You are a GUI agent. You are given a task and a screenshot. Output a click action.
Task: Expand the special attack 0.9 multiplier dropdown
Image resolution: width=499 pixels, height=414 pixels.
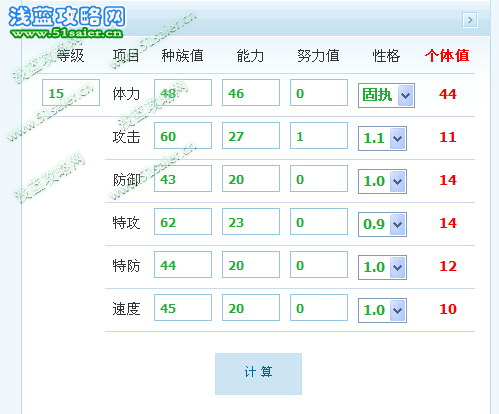coord(382,224)
